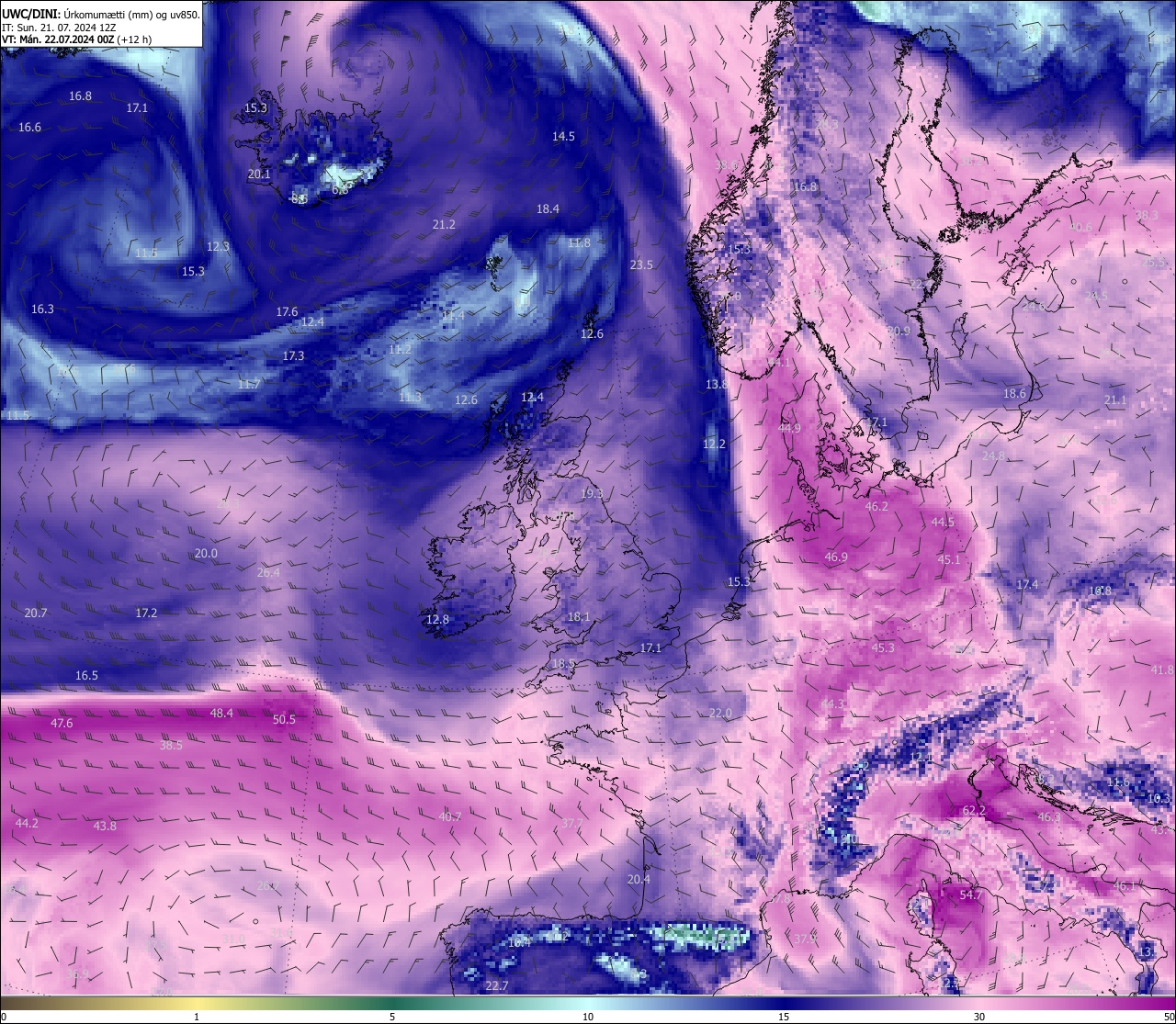Click the 43.8 value on the map
The image size is (1176, 1024).
point(105,827)
